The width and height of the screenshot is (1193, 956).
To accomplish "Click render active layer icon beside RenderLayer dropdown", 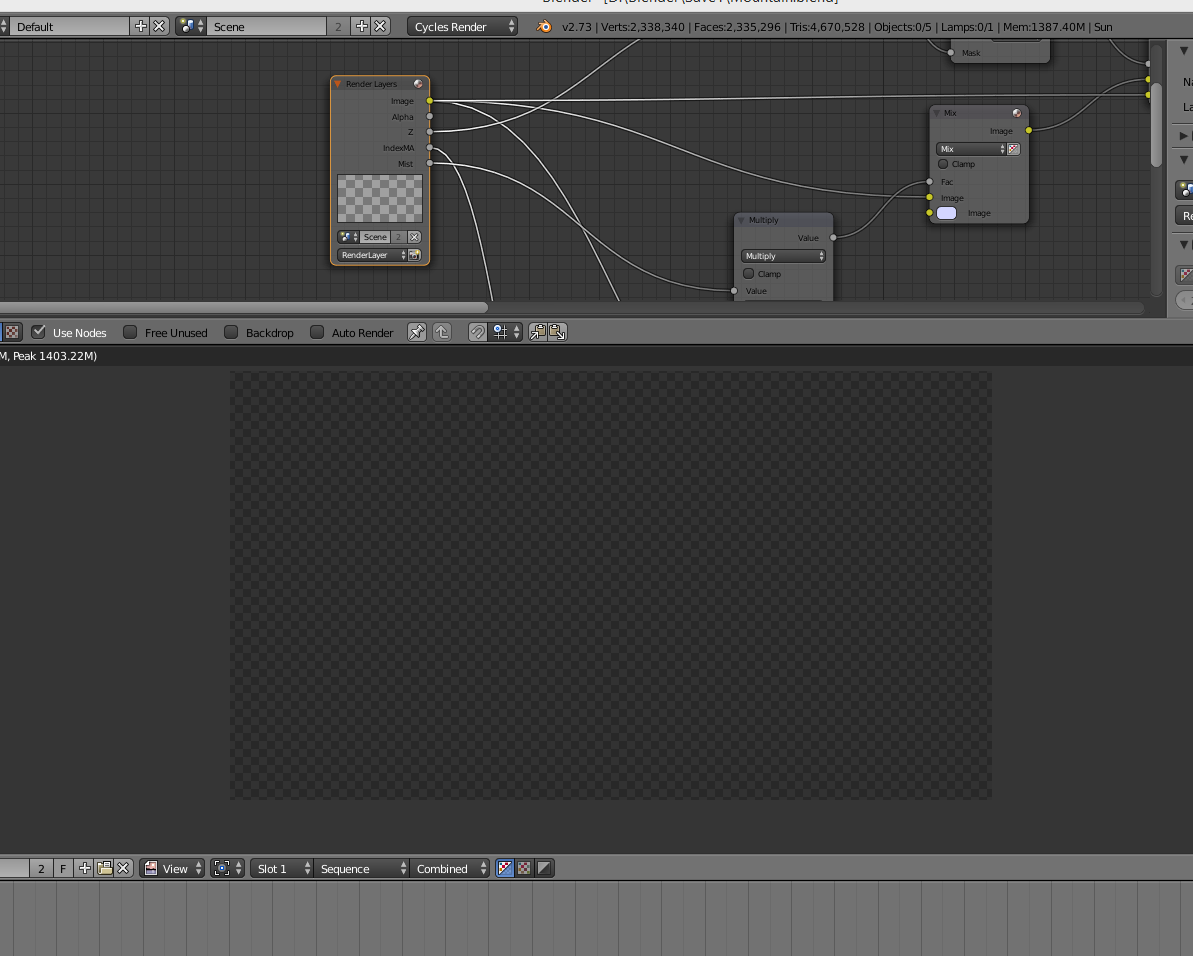I will coord(415,256).
